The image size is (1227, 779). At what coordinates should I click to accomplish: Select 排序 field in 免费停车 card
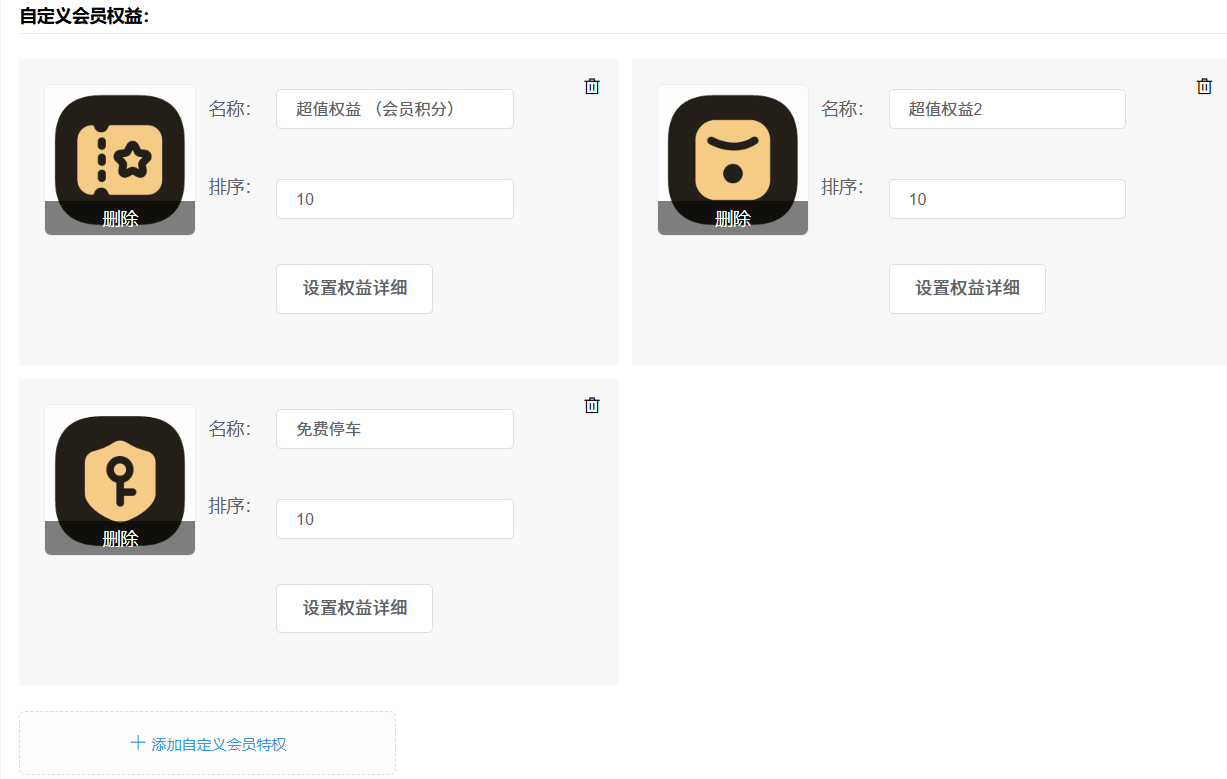(394, 519)
